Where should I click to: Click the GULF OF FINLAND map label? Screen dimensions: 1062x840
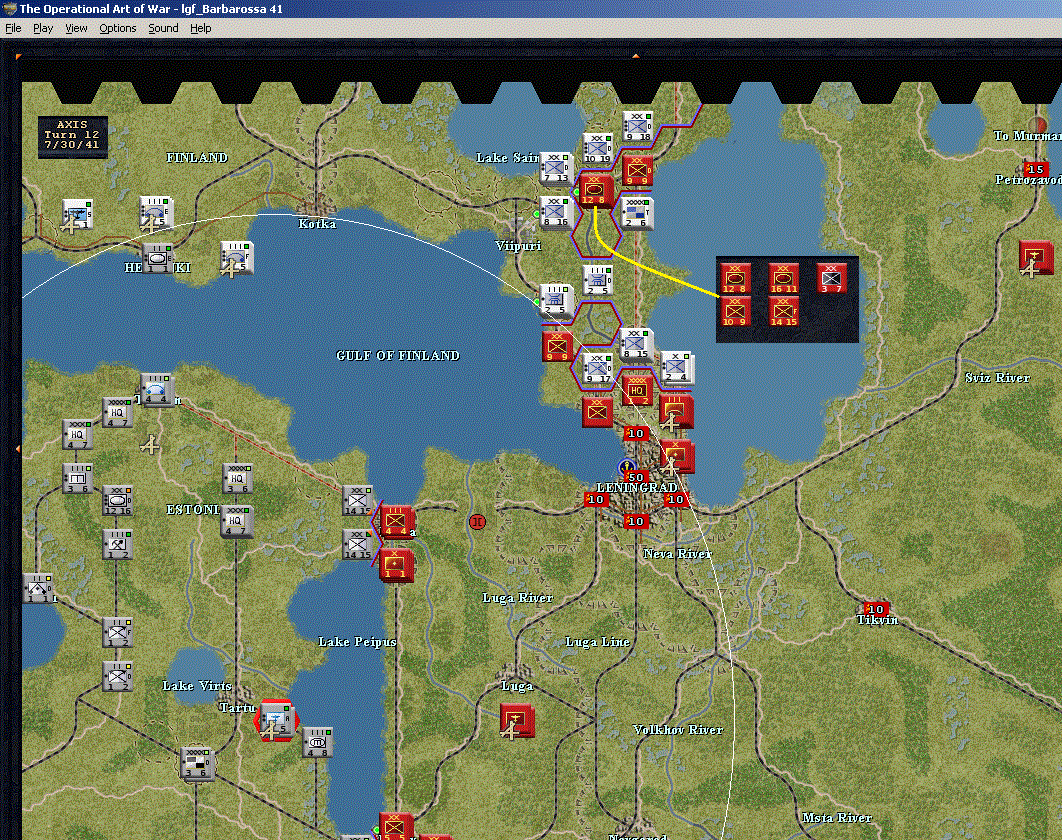point(398,356)
